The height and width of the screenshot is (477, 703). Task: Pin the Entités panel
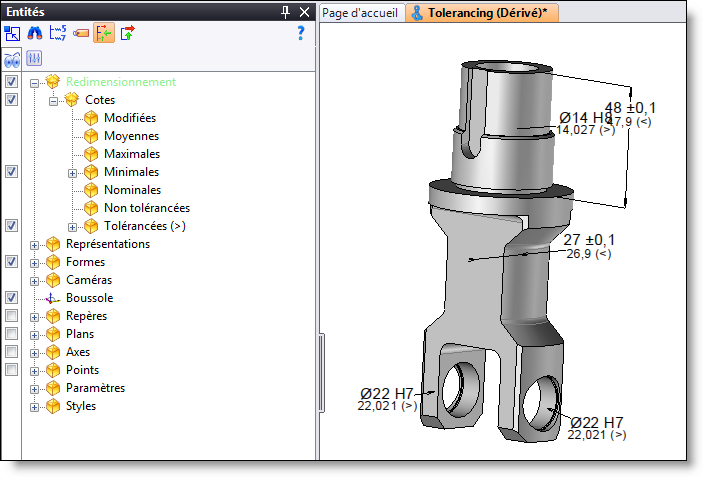[x=285, y=11]
